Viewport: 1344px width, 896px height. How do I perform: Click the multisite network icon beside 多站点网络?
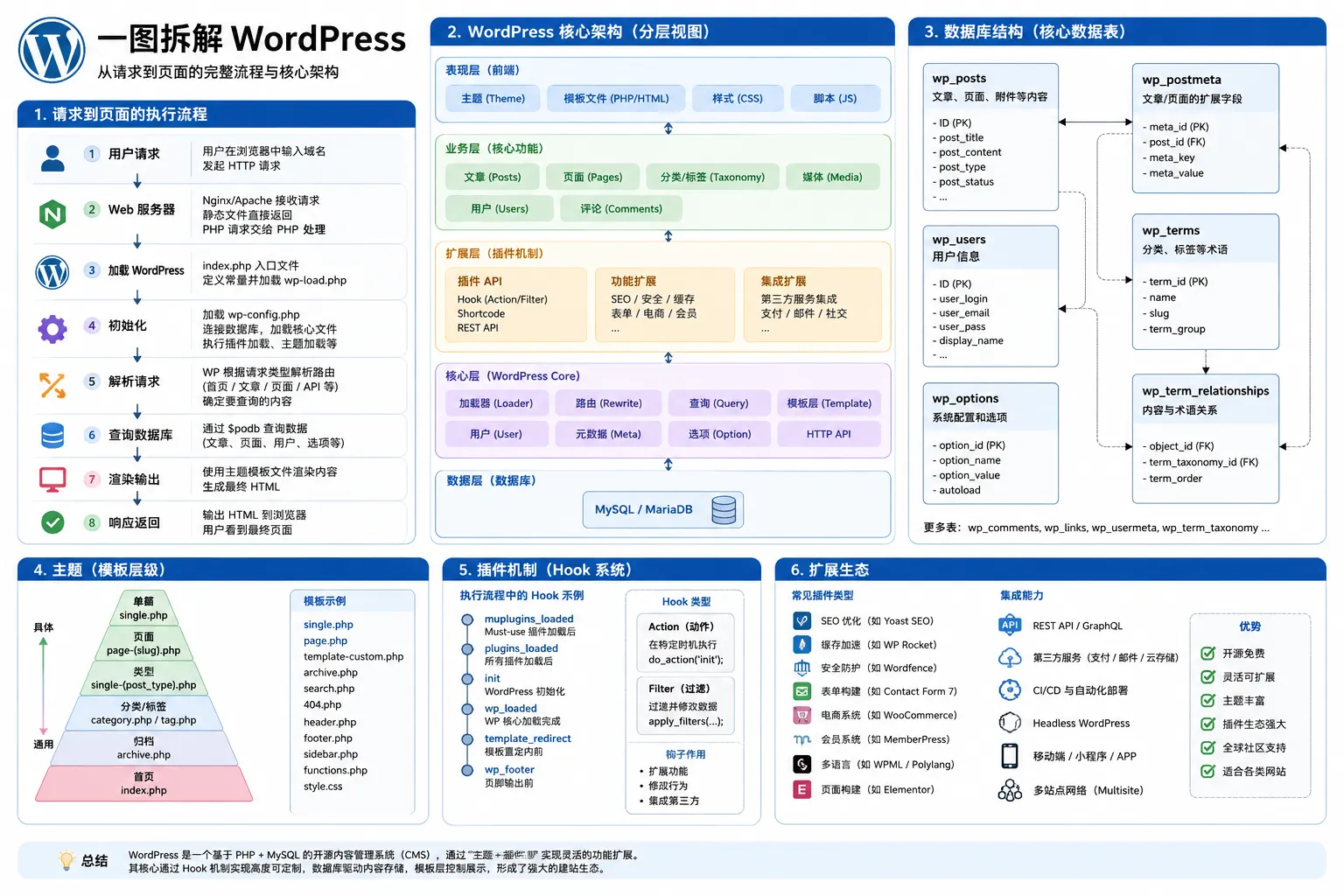coord(1010,790)
